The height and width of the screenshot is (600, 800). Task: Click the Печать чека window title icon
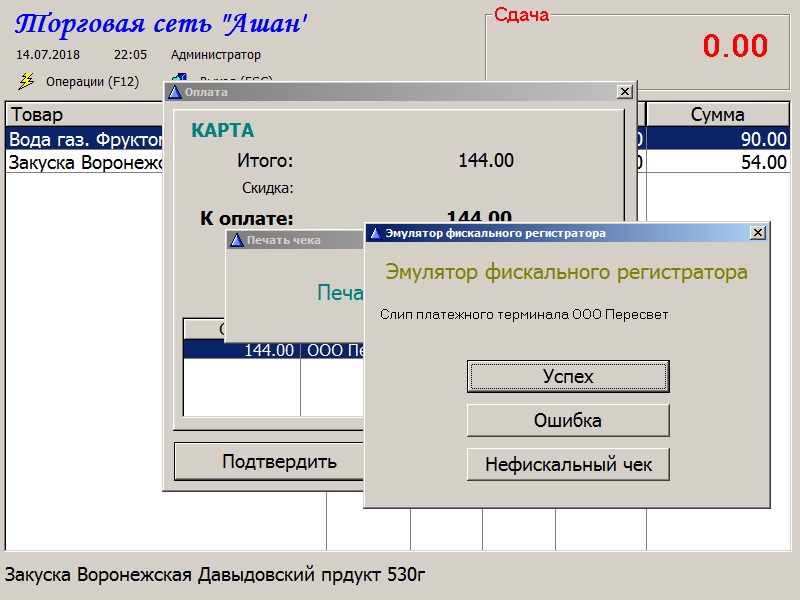[236, 240]
